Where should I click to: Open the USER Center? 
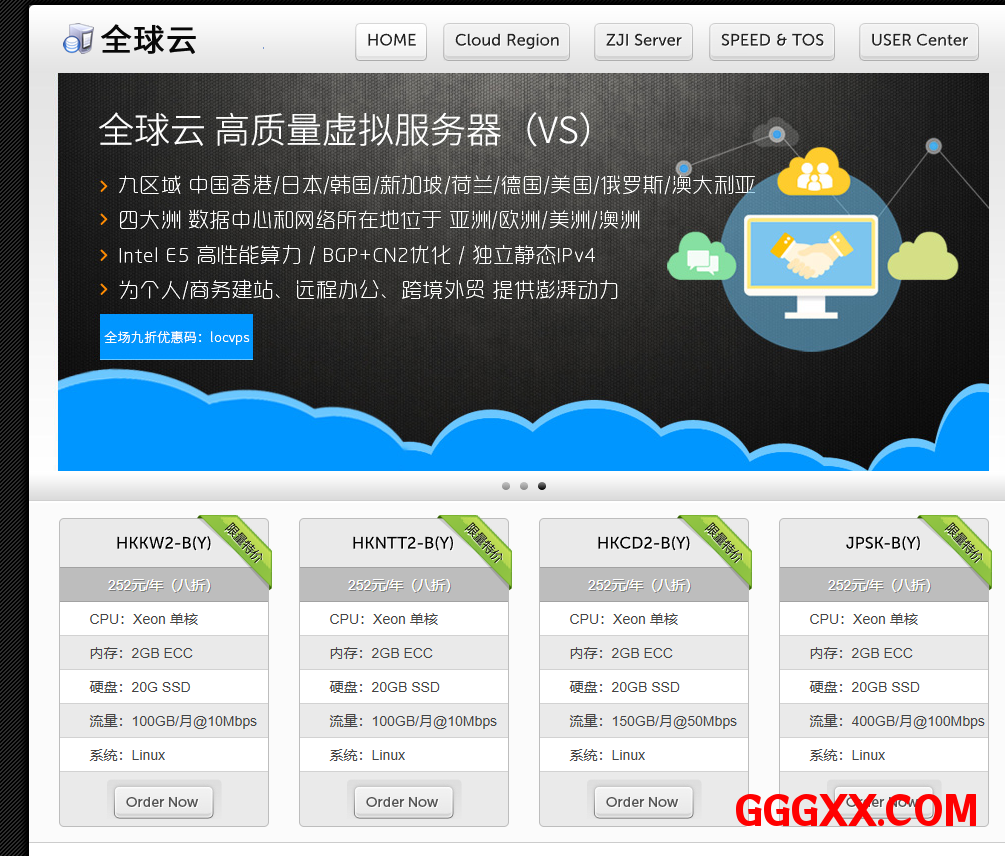click(x=919, y=41)
